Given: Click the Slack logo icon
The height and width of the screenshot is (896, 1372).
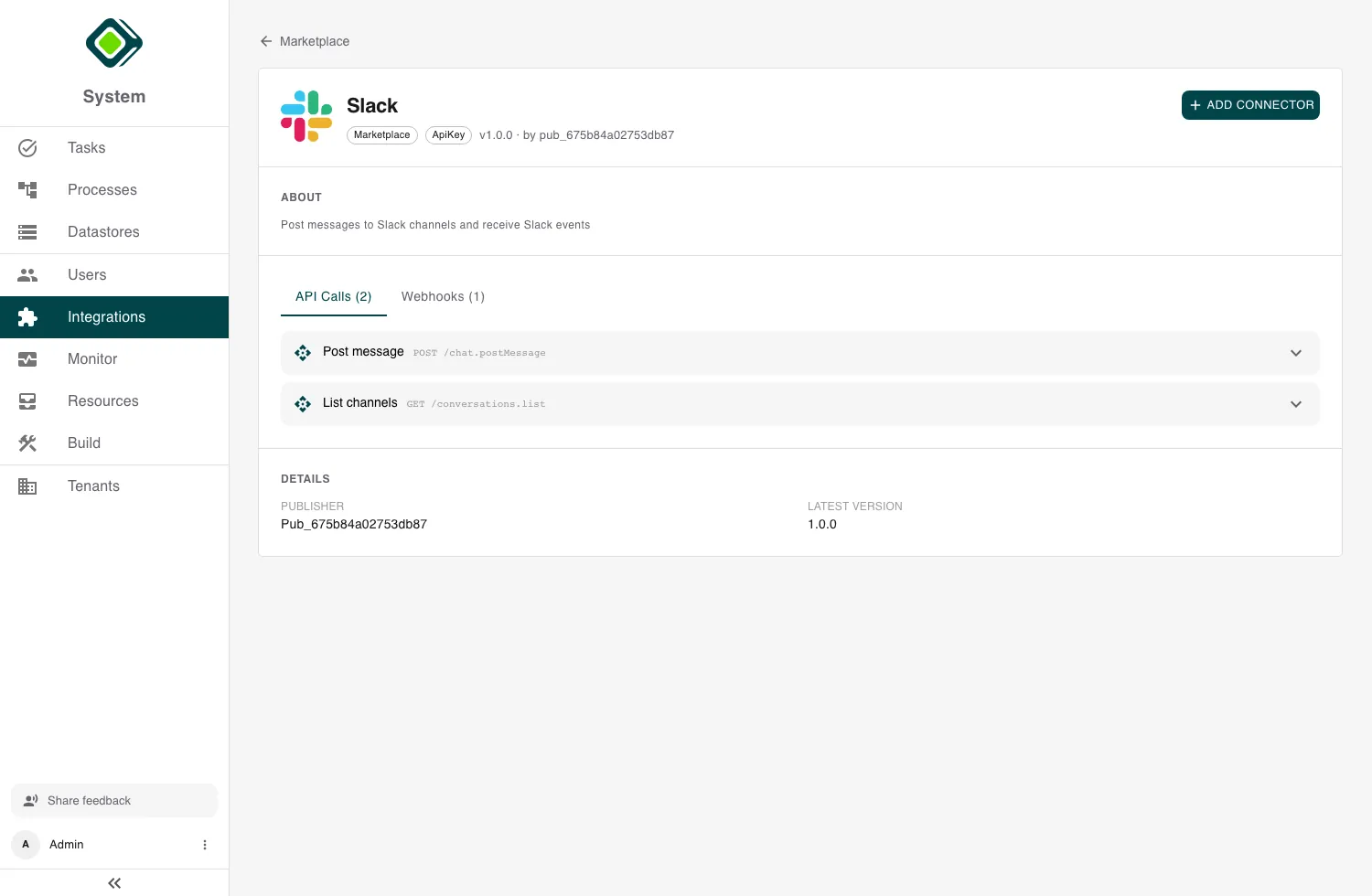Looking at the screenshot, I should 306,116.
